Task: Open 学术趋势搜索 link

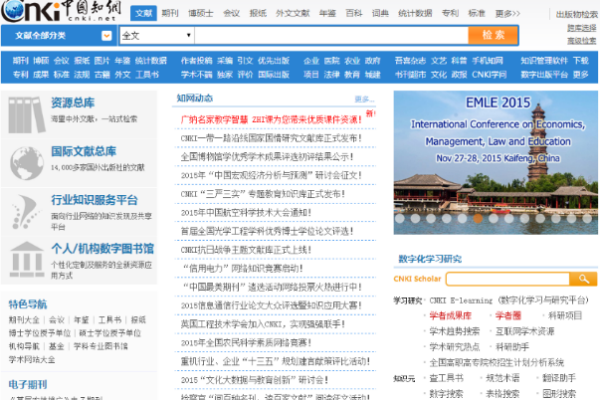Action: coord(454,331)
